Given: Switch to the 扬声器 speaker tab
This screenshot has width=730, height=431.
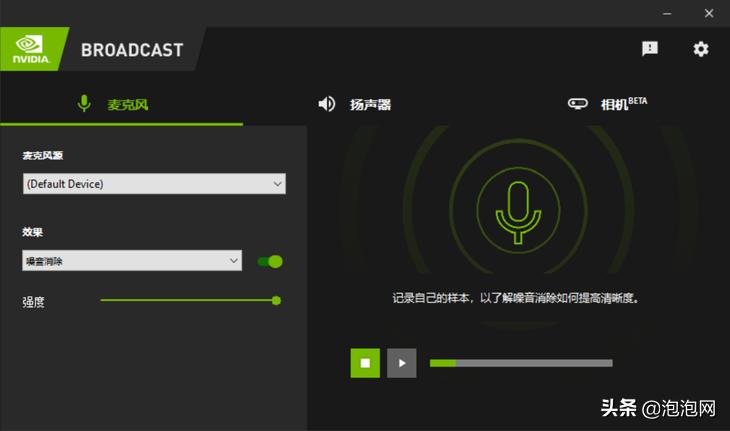Looking at the screenshot, I should pyautogui.click(x=354, y=104).
